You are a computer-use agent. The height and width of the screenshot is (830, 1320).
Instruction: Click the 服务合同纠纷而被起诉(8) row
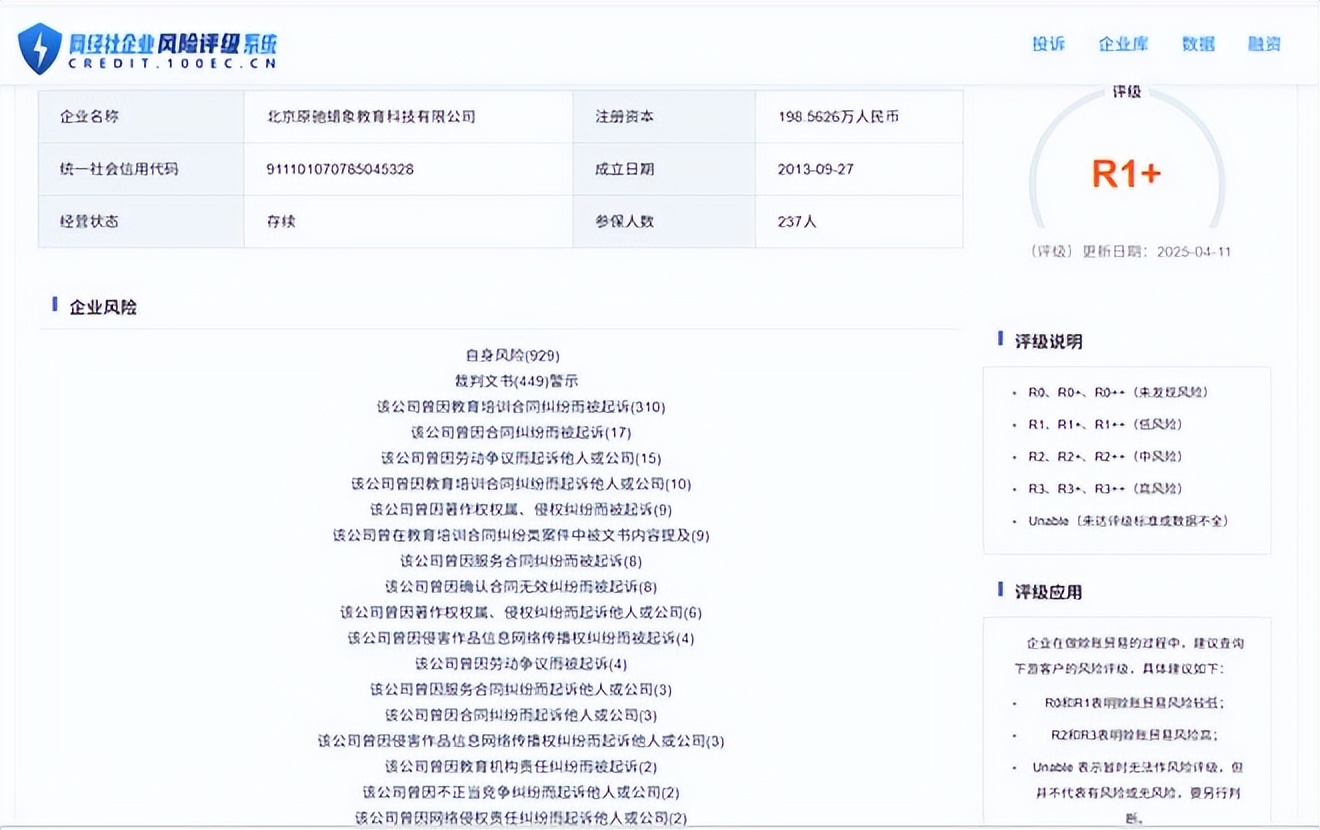(x=521, y=561)
